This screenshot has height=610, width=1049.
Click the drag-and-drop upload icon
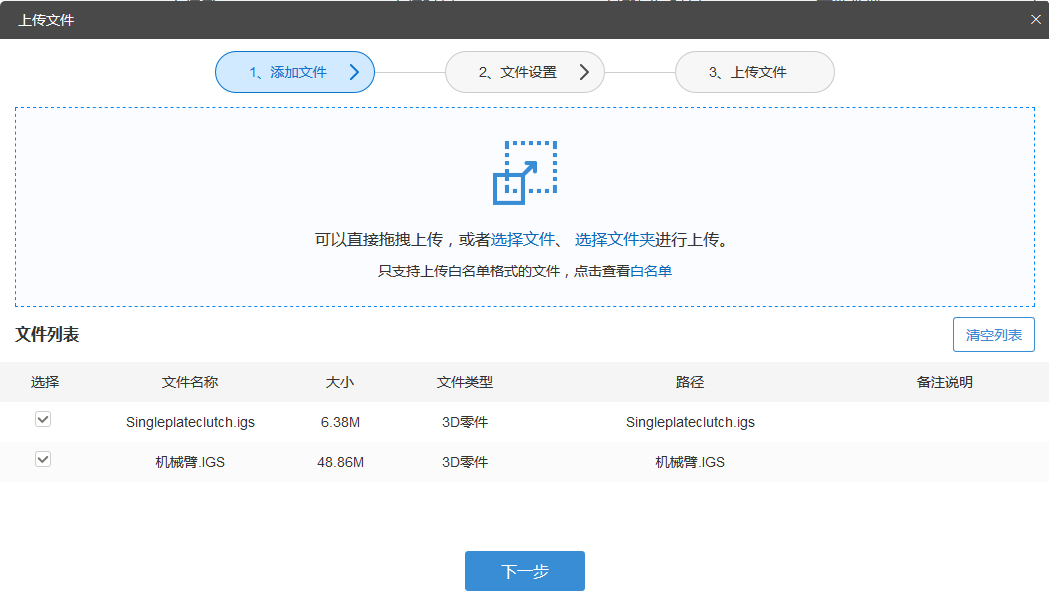[x=525, y=173]
